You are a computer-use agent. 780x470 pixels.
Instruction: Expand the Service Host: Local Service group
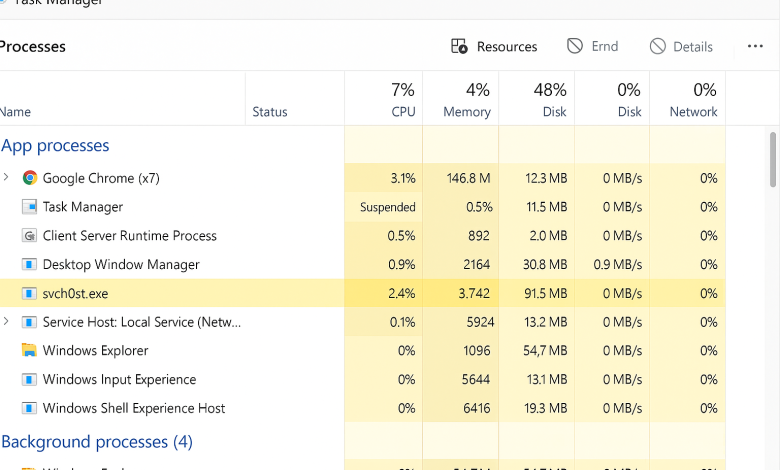click(6, 321)
